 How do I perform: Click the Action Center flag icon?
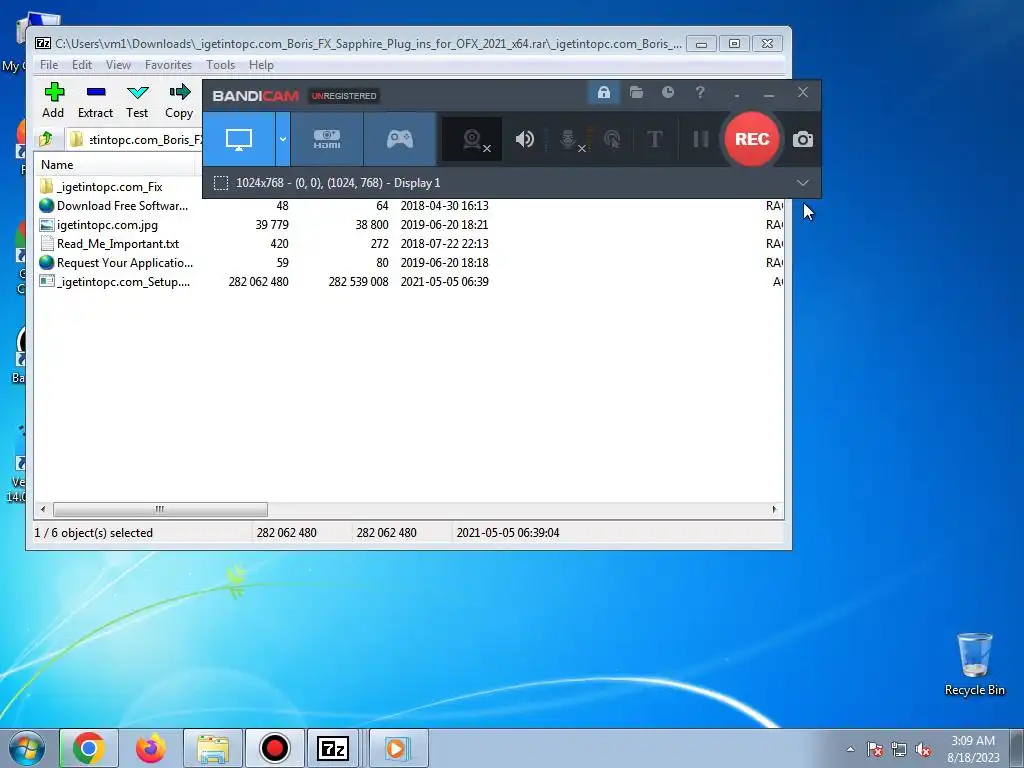pos(875,750)
